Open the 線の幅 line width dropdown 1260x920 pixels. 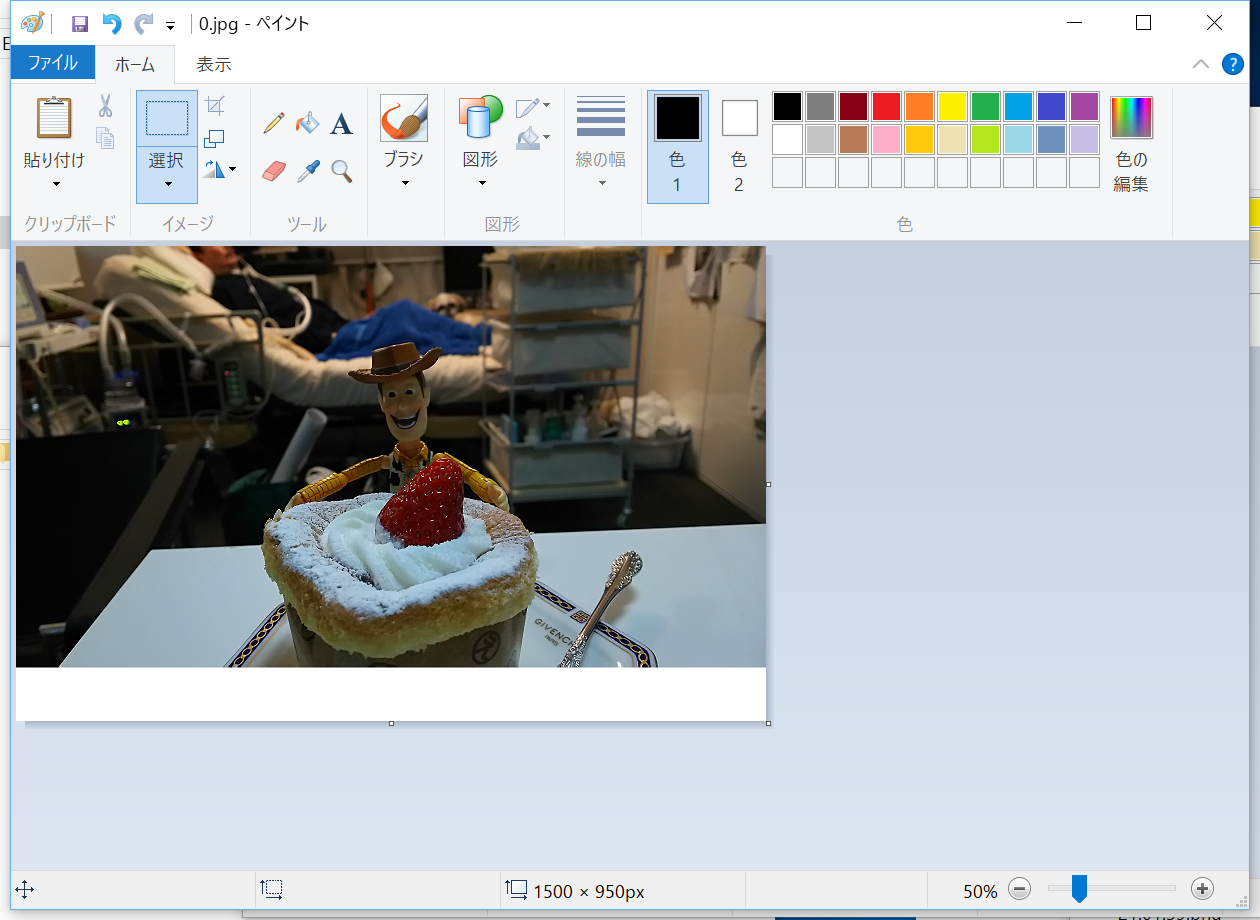(601, 141)
